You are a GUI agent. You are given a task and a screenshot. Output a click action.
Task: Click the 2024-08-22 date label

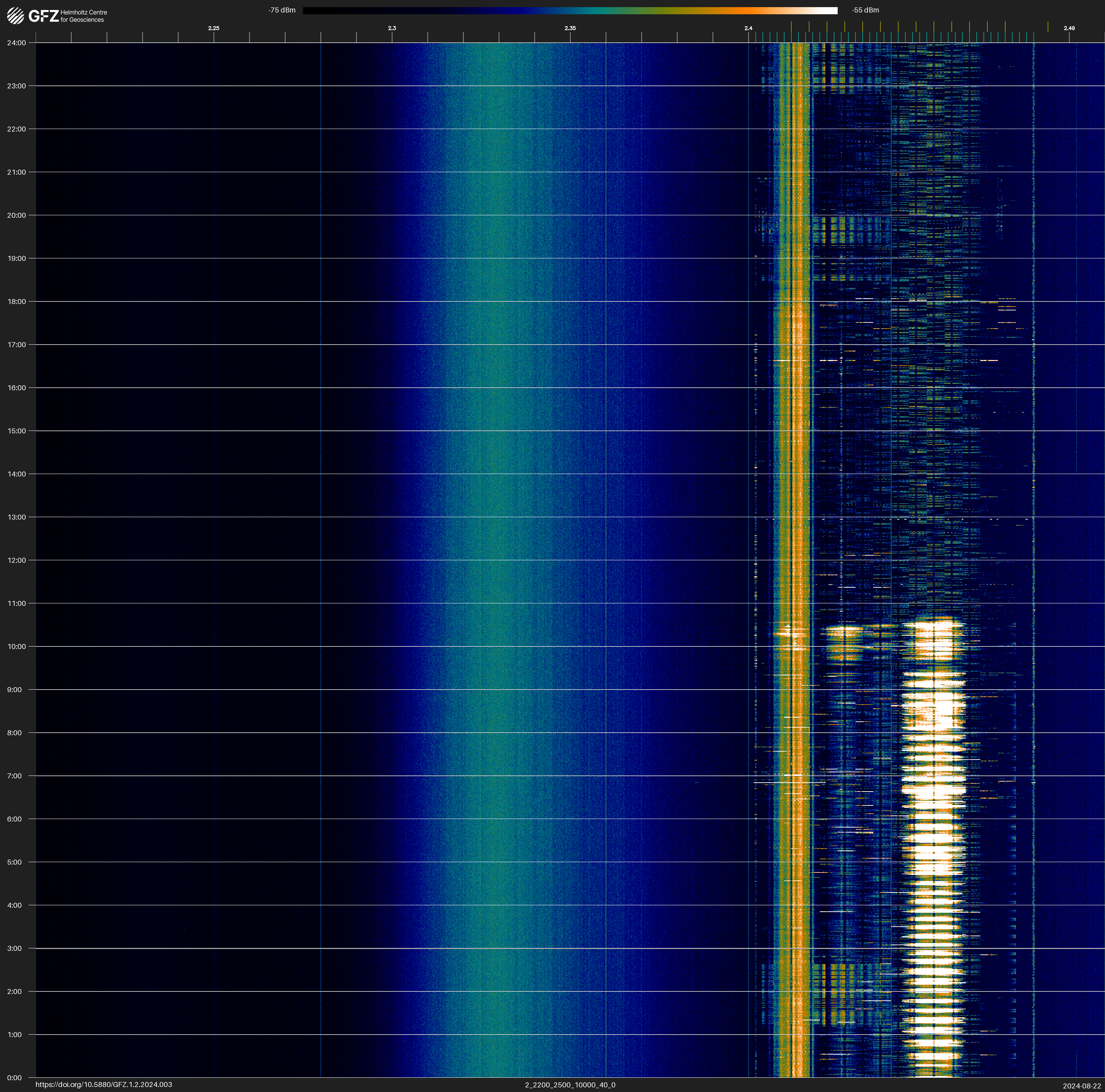tap(1081, 1085)
